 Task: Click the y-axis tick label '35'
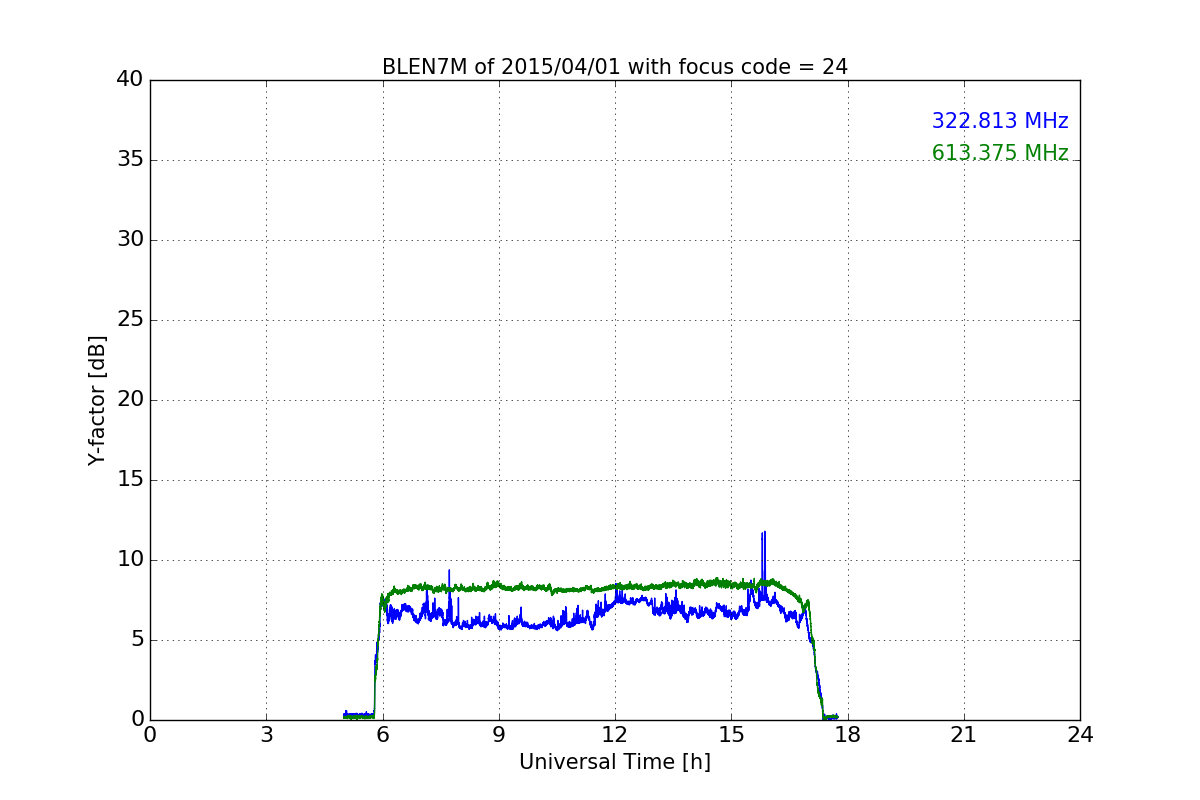click(x=130, y=160)
